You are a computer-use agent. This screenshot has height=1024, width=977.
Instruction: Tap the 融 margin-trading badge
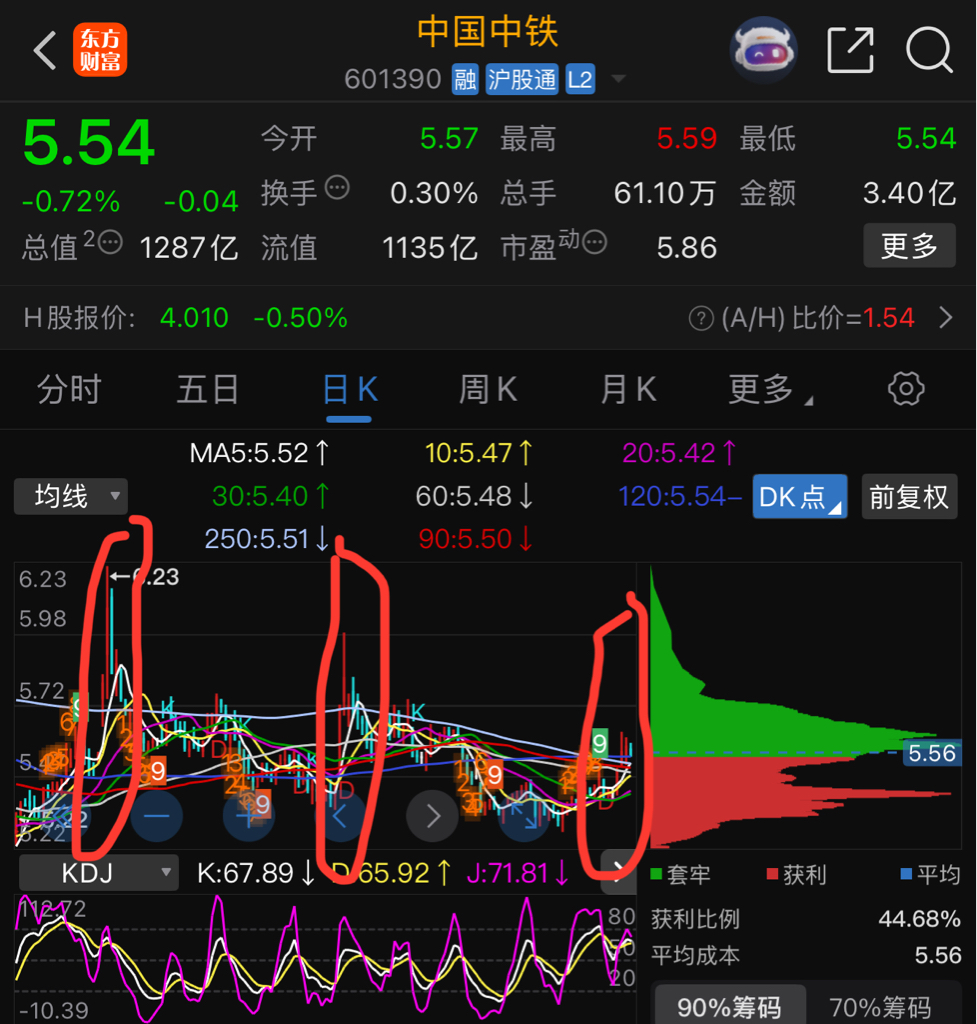point(465,80)
